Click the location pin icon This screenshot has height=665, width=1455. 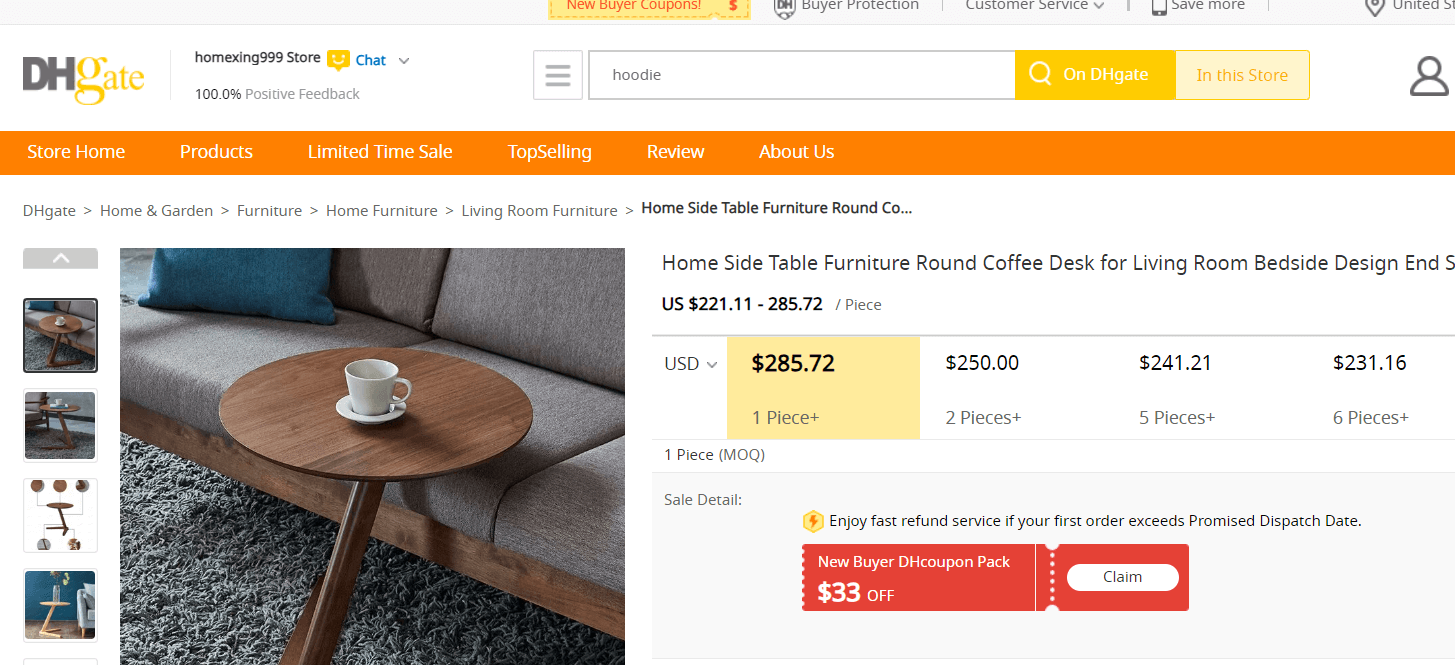[x=1375, y=7]
